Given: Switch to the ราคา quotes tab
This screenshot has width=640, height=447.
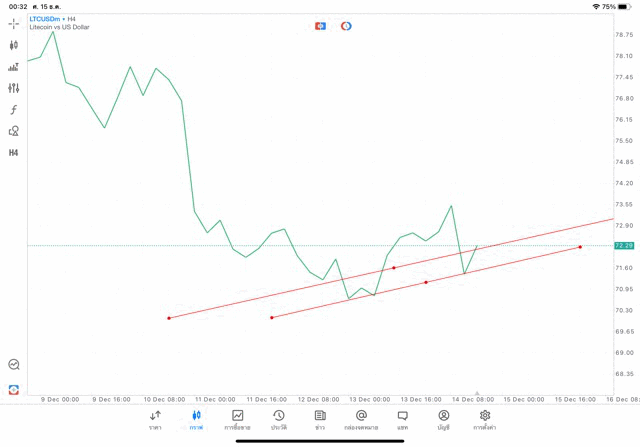Looking at the screenshot, I should [155, 419].
